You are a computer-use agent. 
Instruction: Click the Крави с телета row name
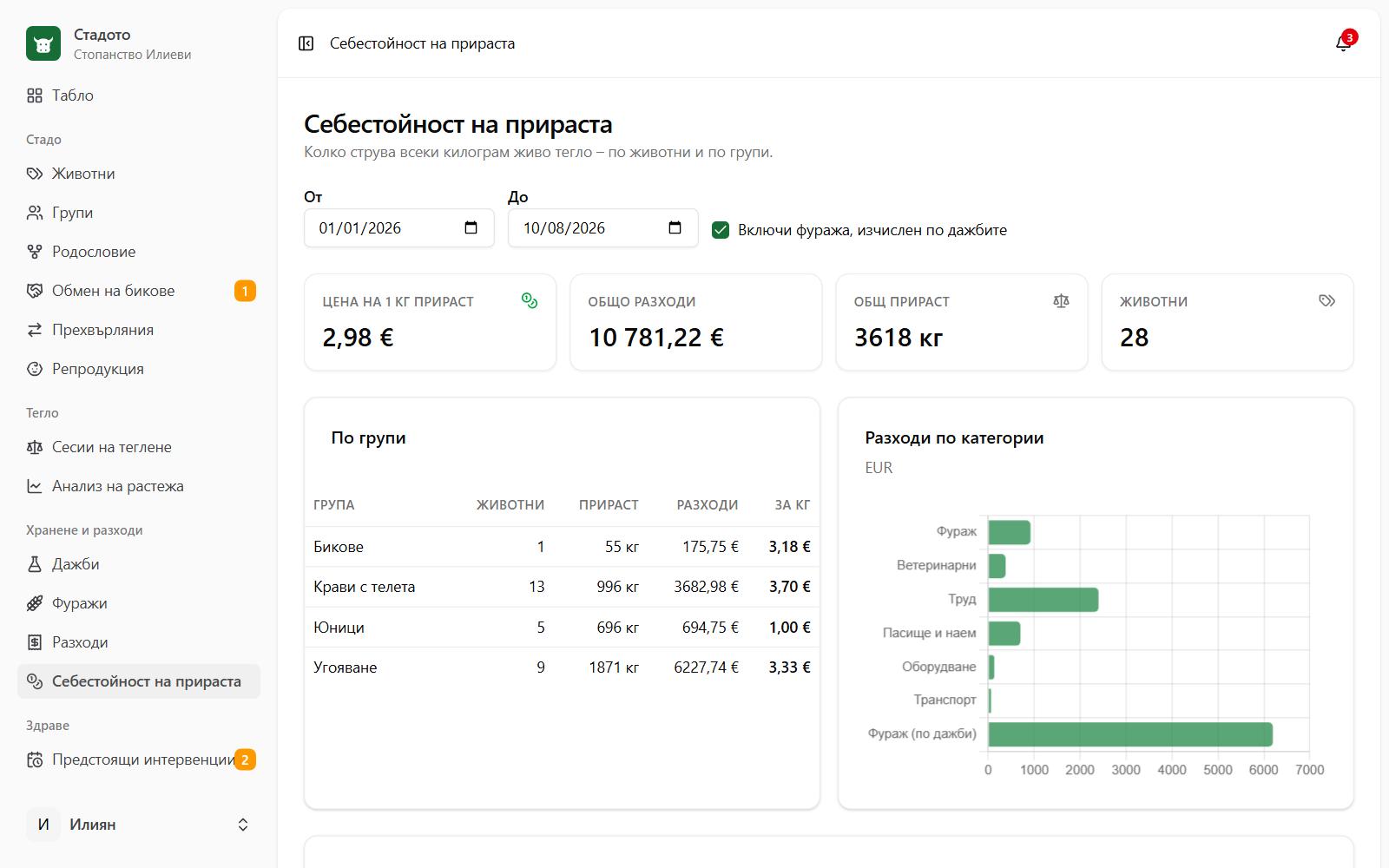[365, 587]
